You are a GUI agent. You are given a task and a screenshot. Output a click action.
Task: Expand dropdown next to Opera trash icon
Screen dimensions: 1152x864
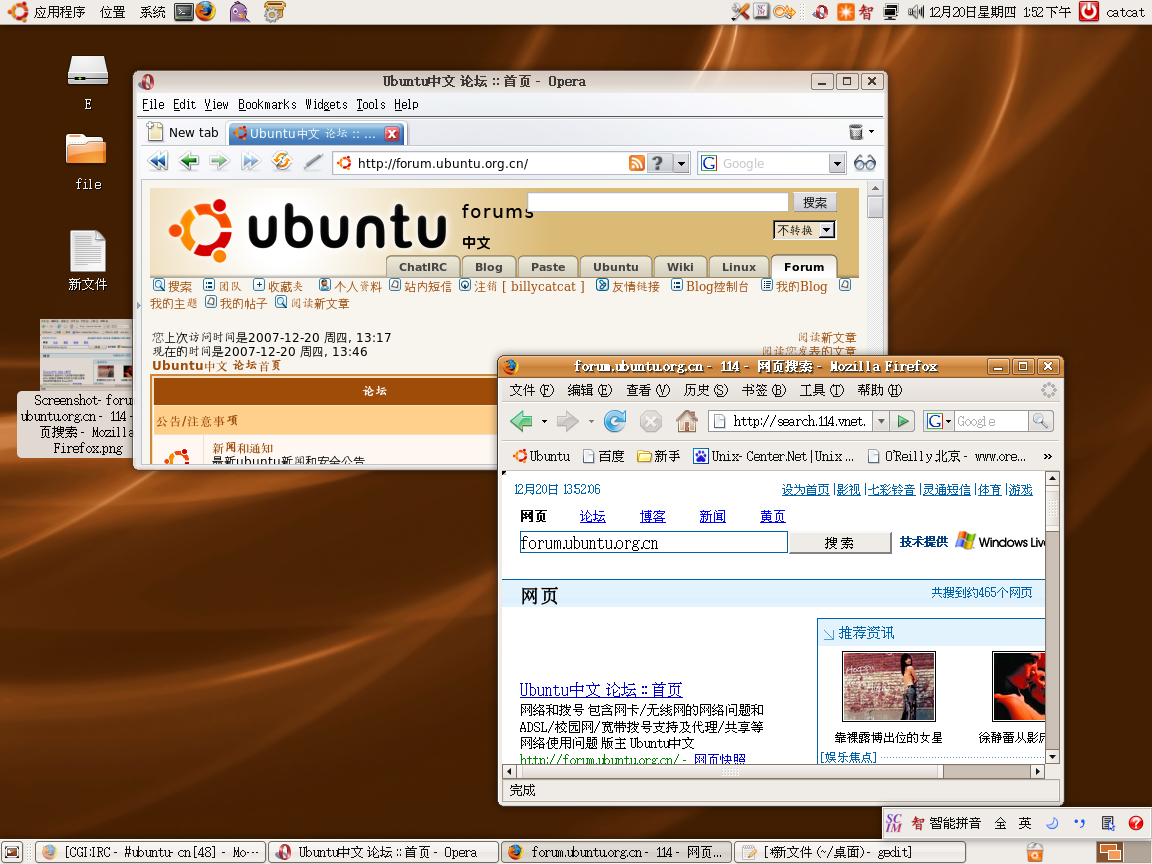coord(872,132)
